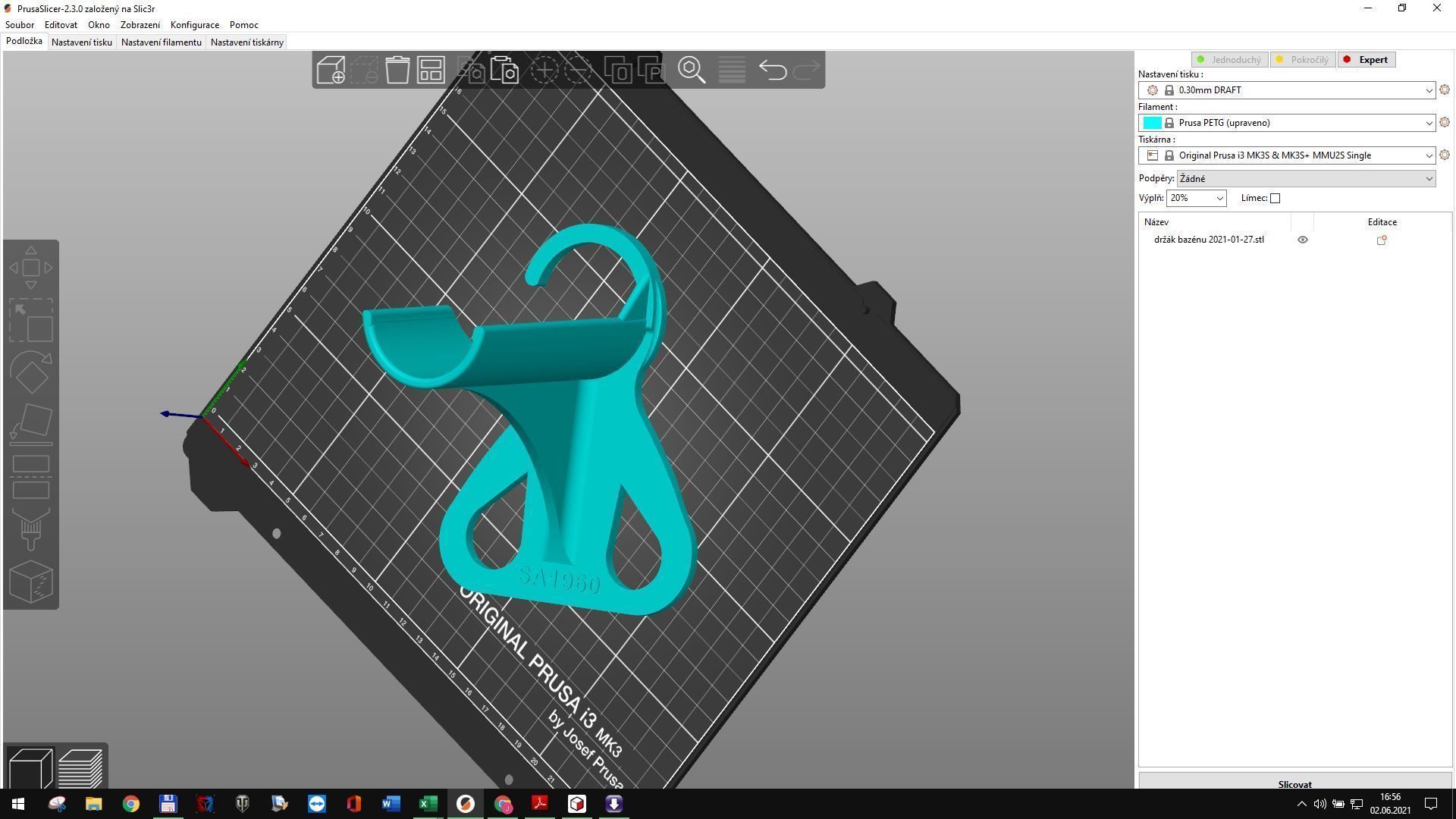Open the Konfigurace menu
The width and height of the screenshot is (1456, 819).
pyautogui.click(x=194, y=25)
